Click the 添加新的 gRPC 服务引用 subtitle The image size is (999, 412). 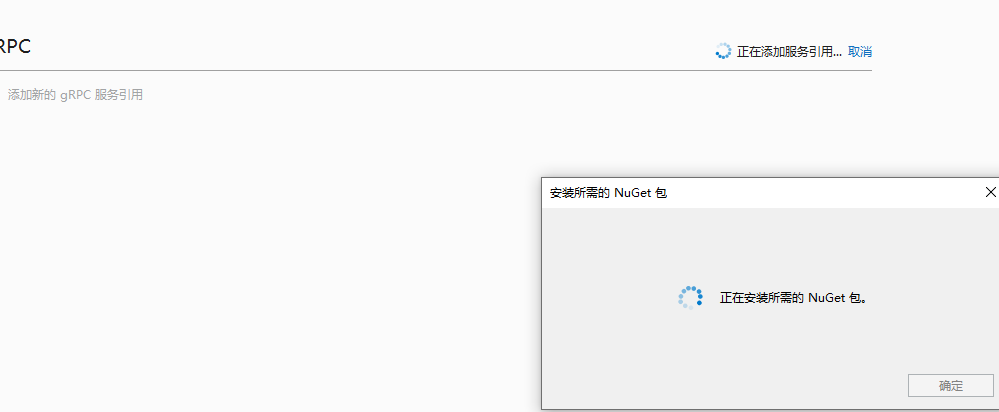[x=75, y=95]
